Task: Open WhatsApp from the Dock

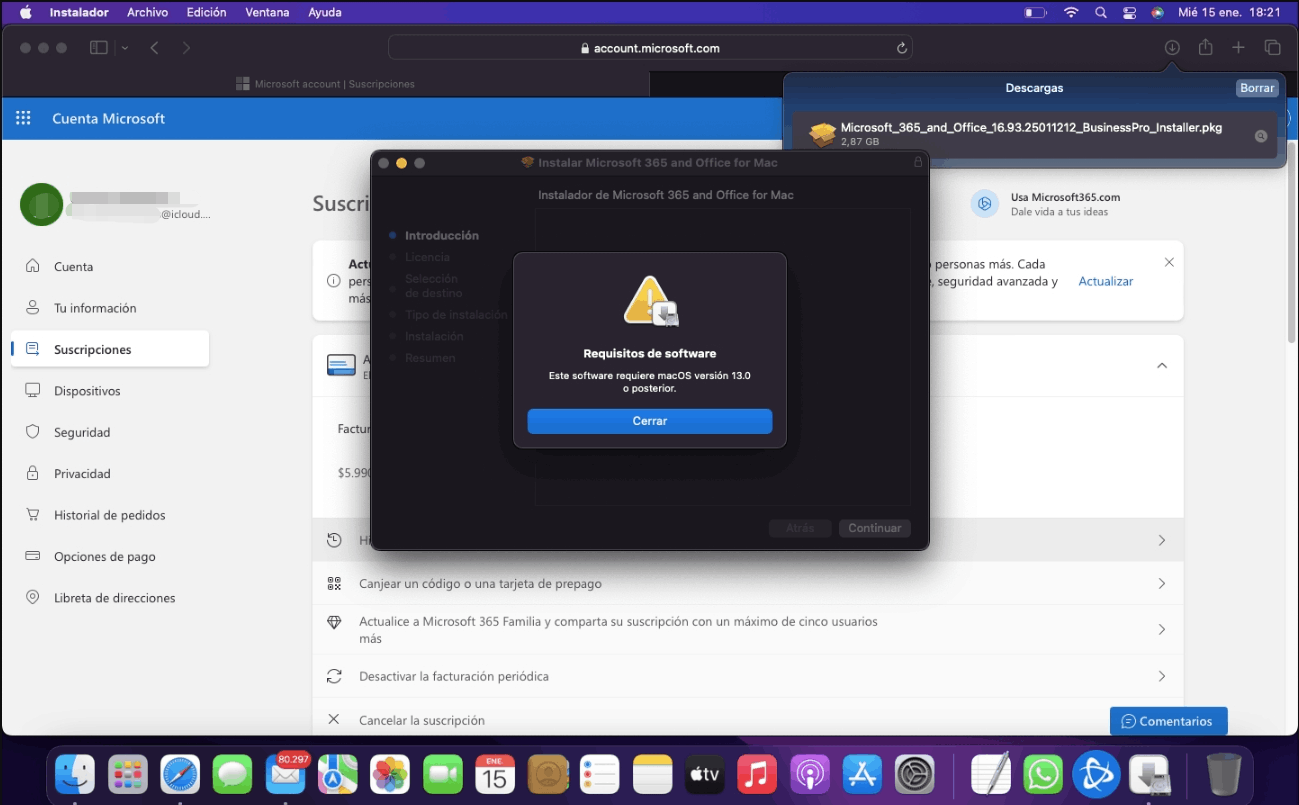Action: point(1044,774)
